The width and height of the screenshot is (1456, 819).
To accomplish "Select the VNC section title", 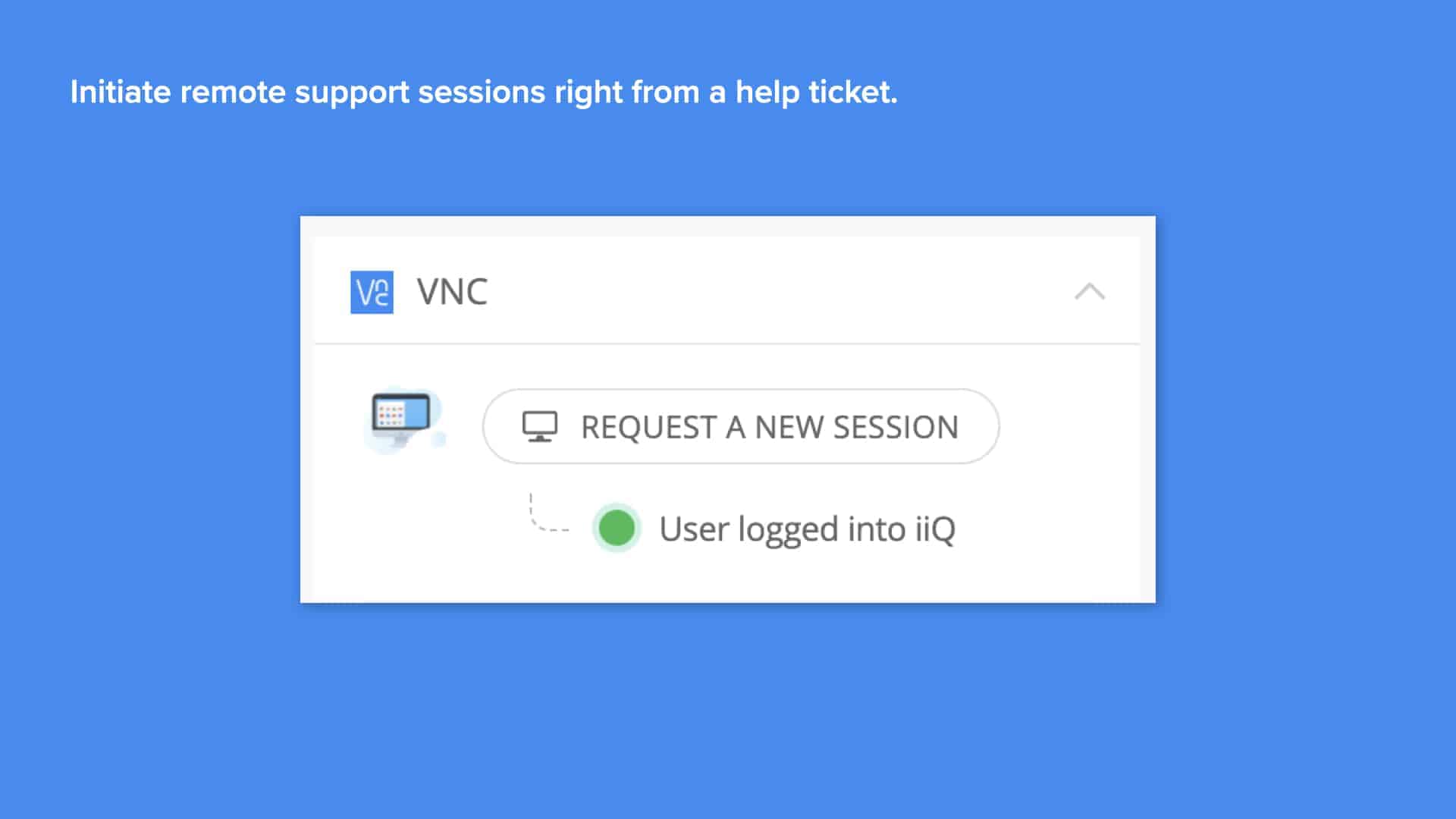I will [452, 291].
